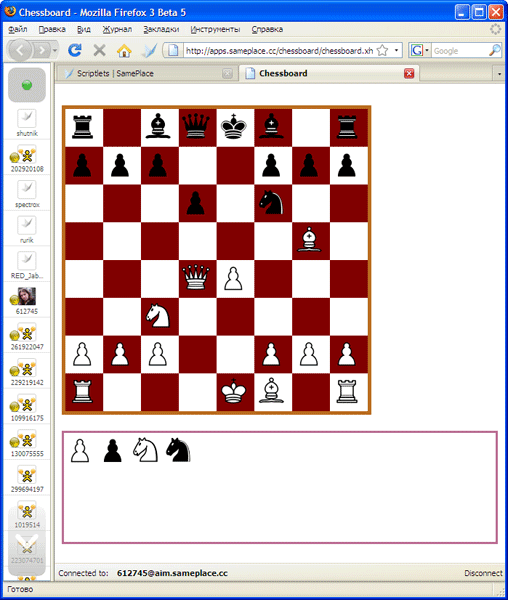Click the Firefox logo in title bar

[x=10, y=11]
